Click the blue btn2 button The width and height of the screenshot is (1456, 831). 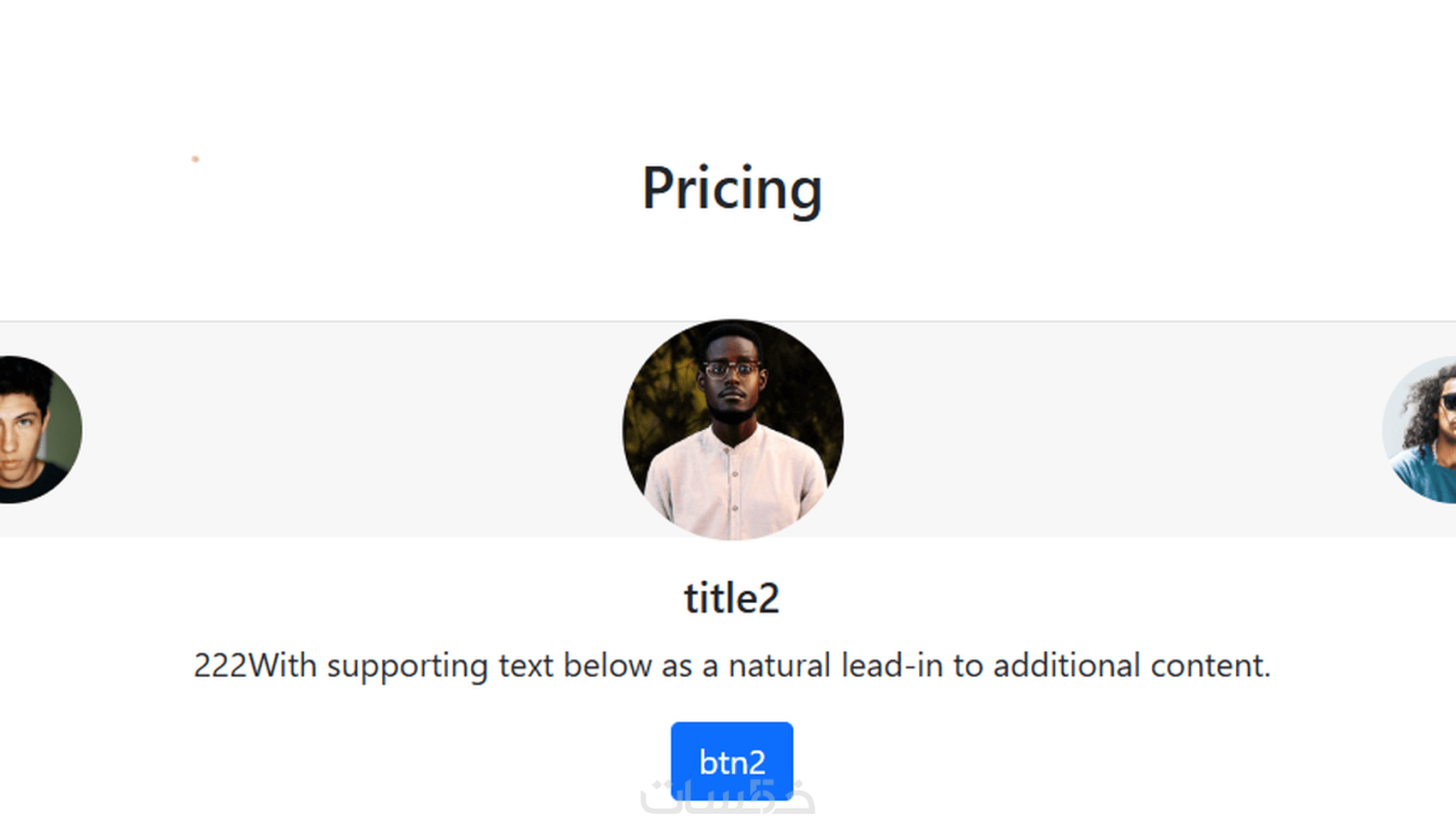(x=731, y=761)
